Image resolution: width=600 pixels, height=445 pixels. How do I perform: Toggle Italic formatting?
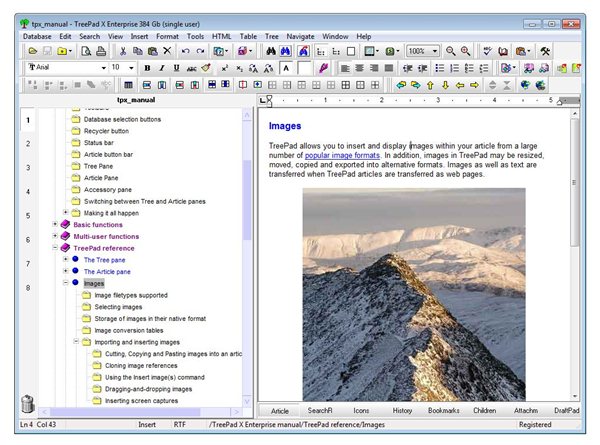(162, 68)
